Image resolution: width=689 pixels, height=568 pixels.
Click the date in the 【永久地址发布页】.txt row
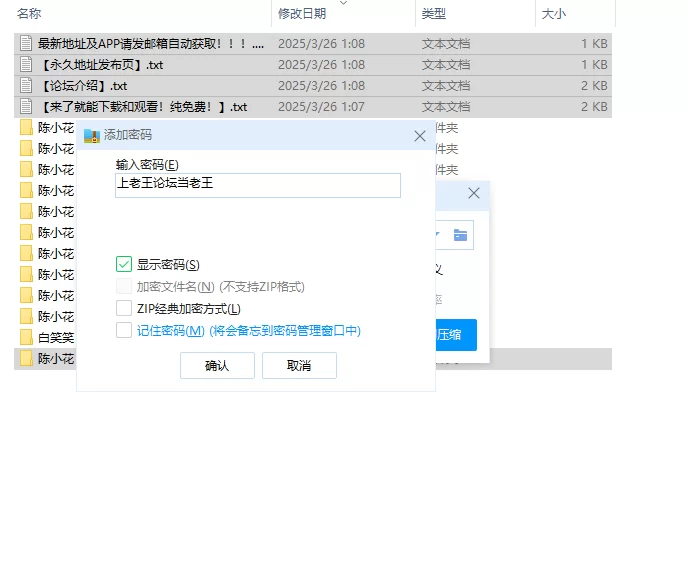[x=321, y=65]
